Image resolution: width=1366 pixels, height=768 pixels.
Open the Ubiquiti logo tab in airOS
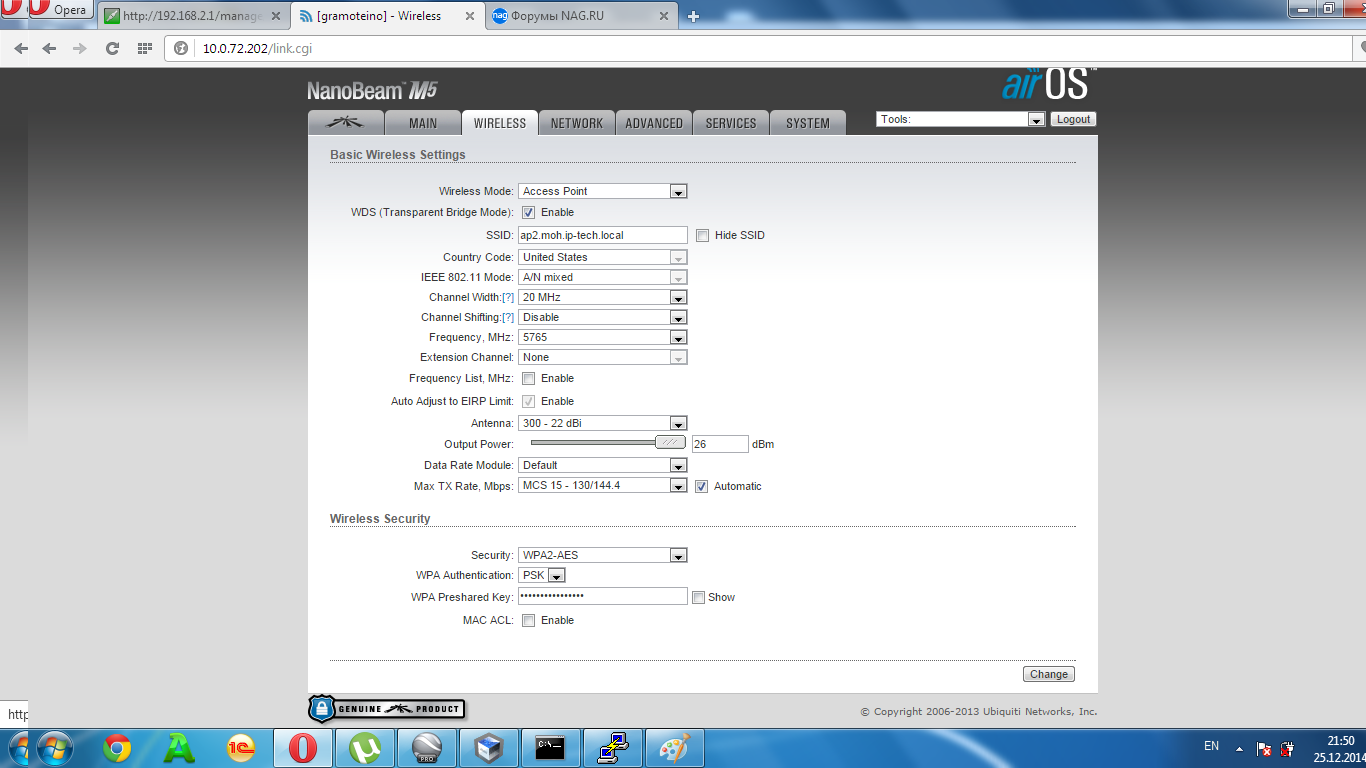click(x=346, y=123)
